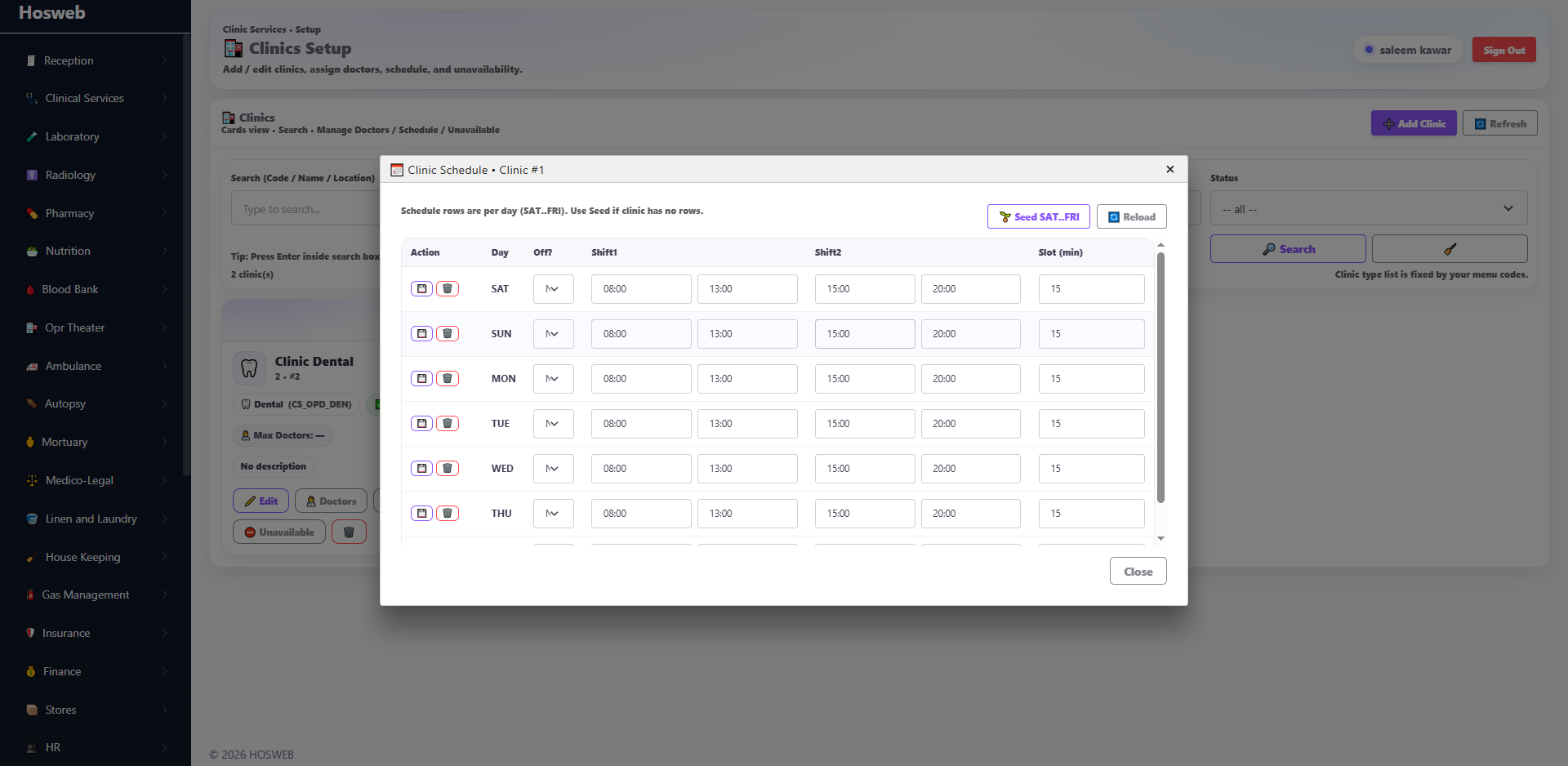Image resolution: width=1568 pixels, height=766 pixels.
Task: Open the Blood Bank sidebar menu
Action: pos(96,289)
